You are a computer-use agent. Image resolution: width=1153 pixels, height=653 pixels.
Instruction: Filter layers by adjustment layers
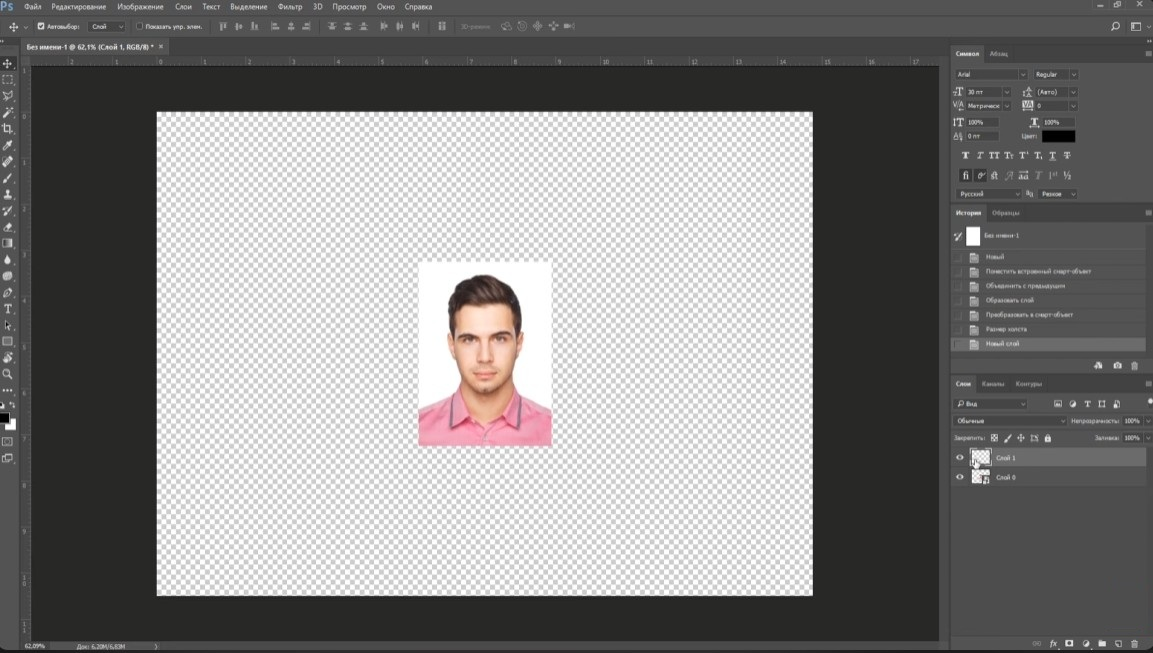coord(1073,404)
